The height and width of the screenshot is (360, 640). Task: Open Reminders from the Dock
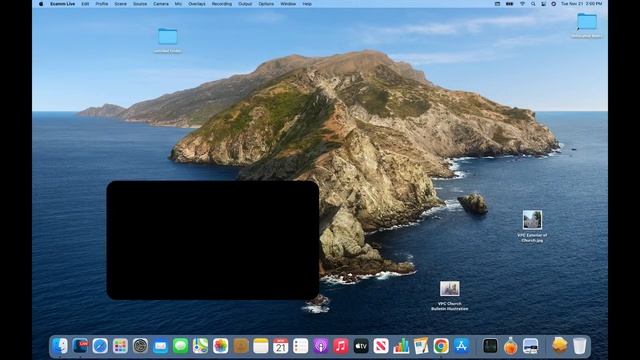300,346
